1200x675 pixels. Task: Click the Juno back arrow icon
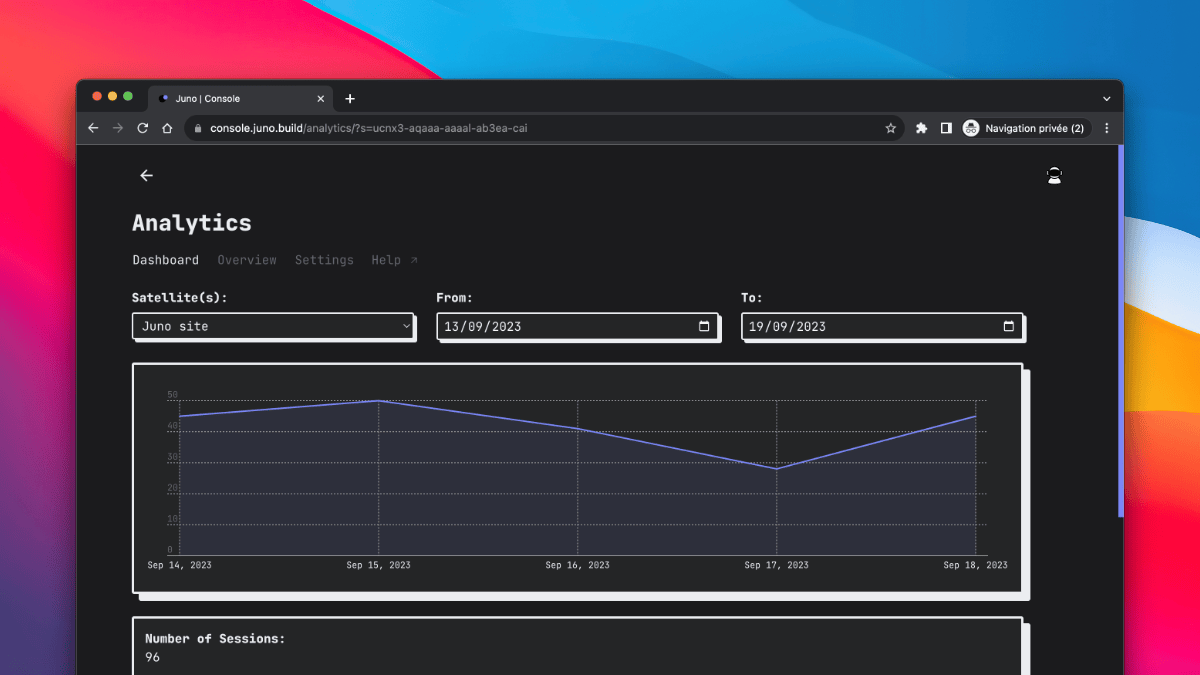(147, 176)
